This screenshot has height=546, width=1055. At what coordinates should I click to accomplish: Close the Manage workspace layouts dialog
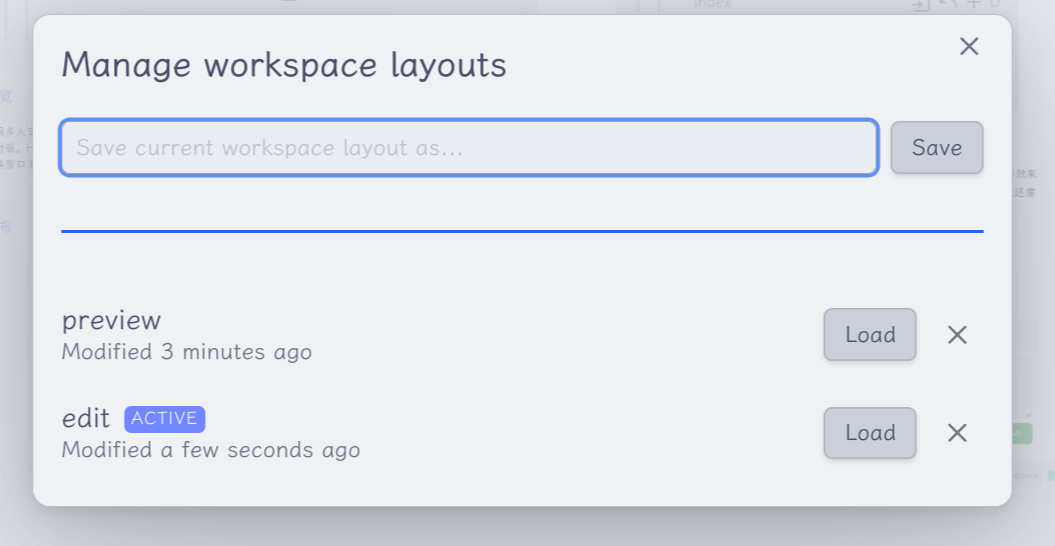(x=968, y=46)
